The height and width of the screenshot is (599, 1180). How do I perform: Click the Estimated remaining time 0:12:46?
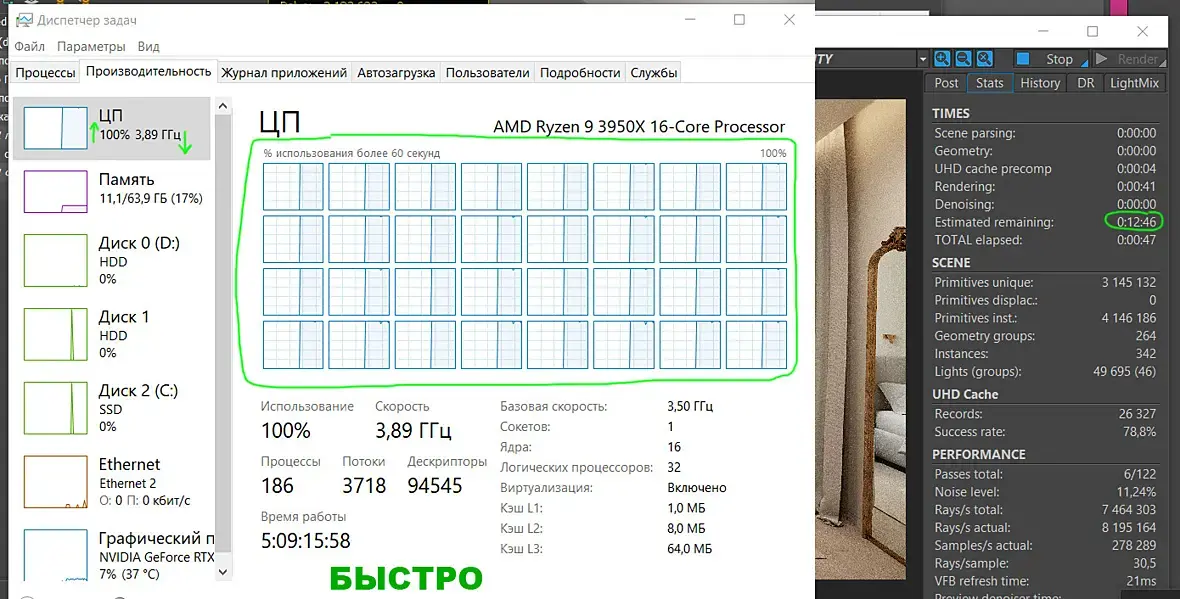[1136, 222]
